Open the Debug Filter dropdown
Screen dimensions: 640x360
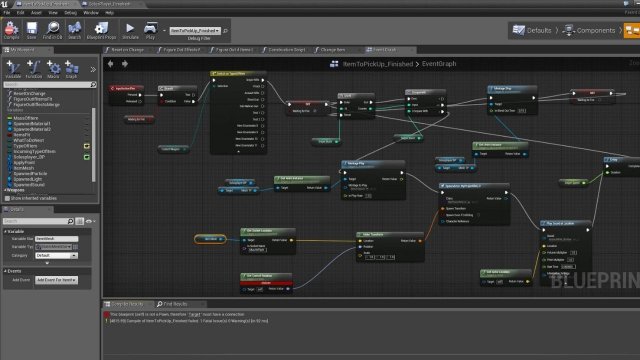195,31
